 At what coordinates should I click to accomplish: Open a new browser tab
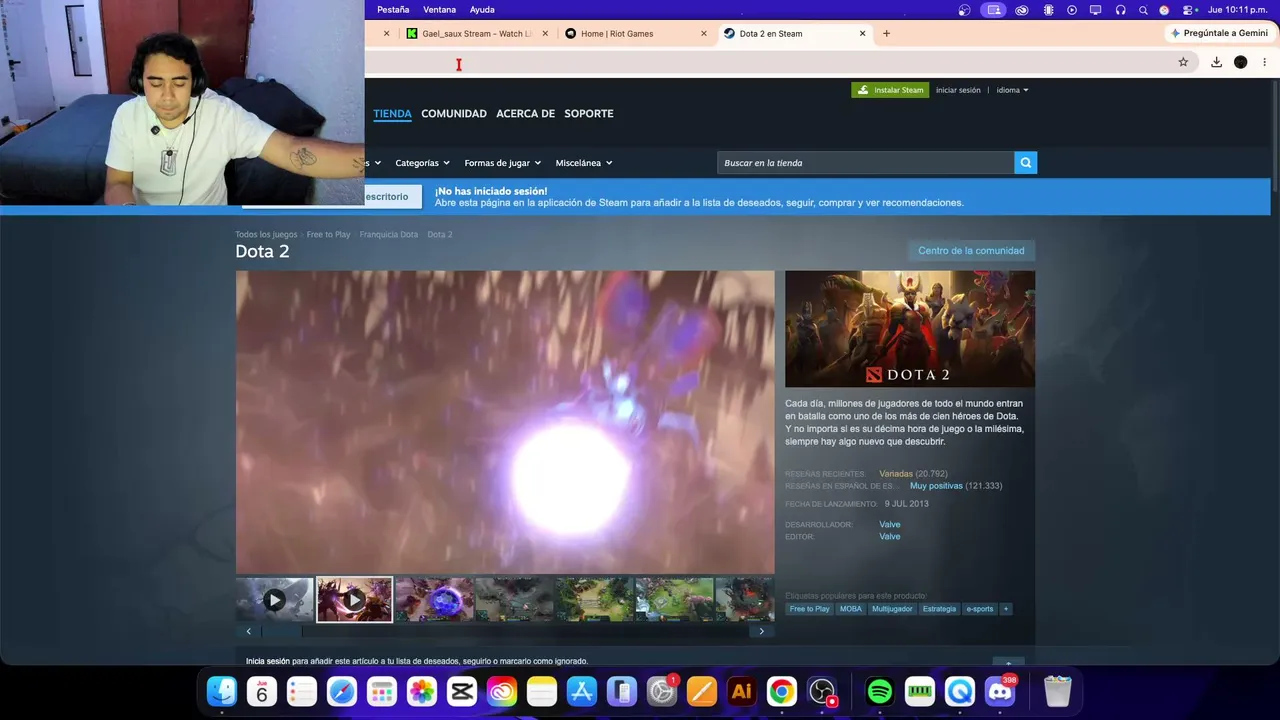886,33
